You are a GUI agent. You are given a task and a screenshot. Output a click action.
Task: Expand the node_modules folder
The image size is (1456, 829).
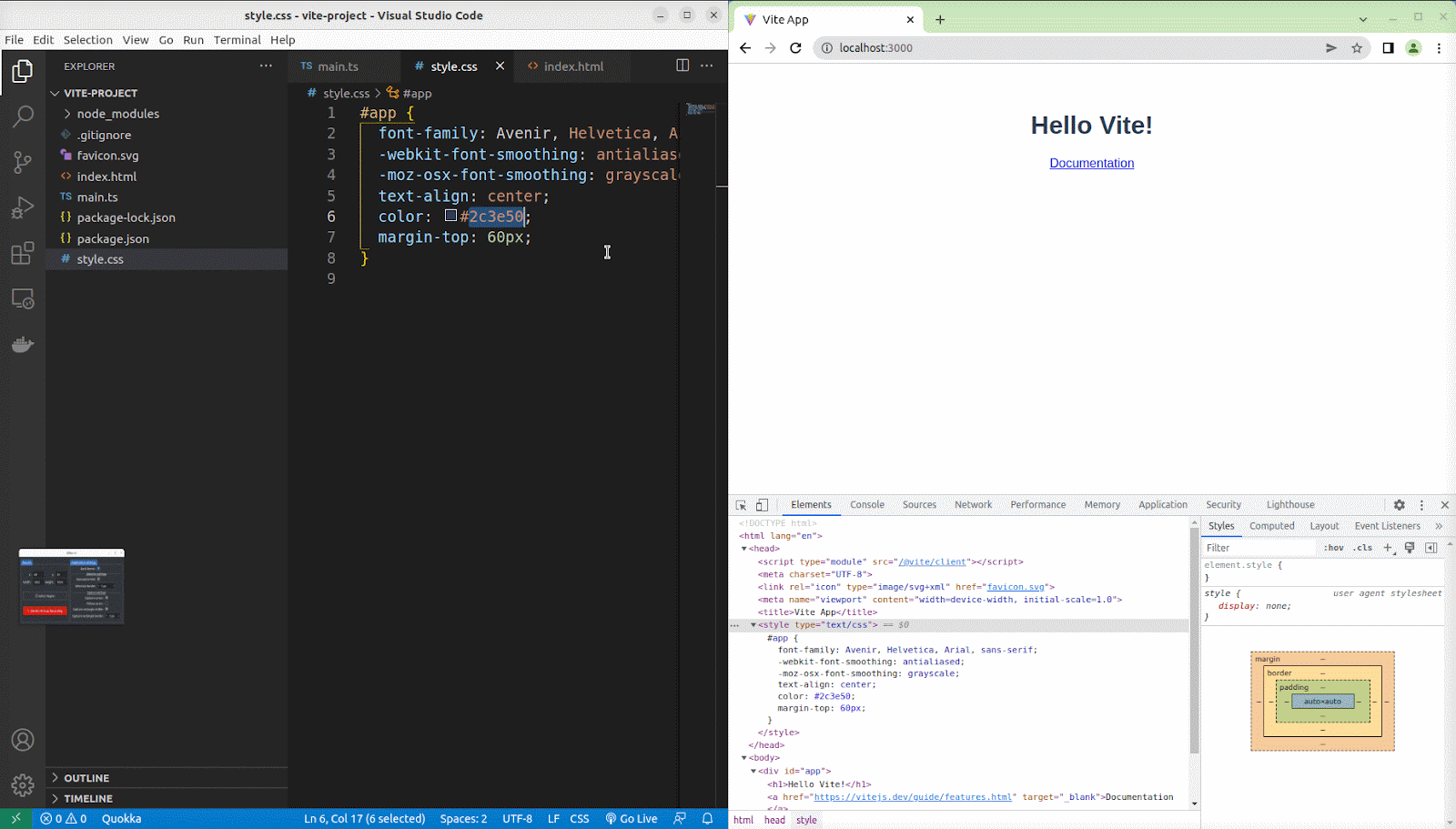67,114
